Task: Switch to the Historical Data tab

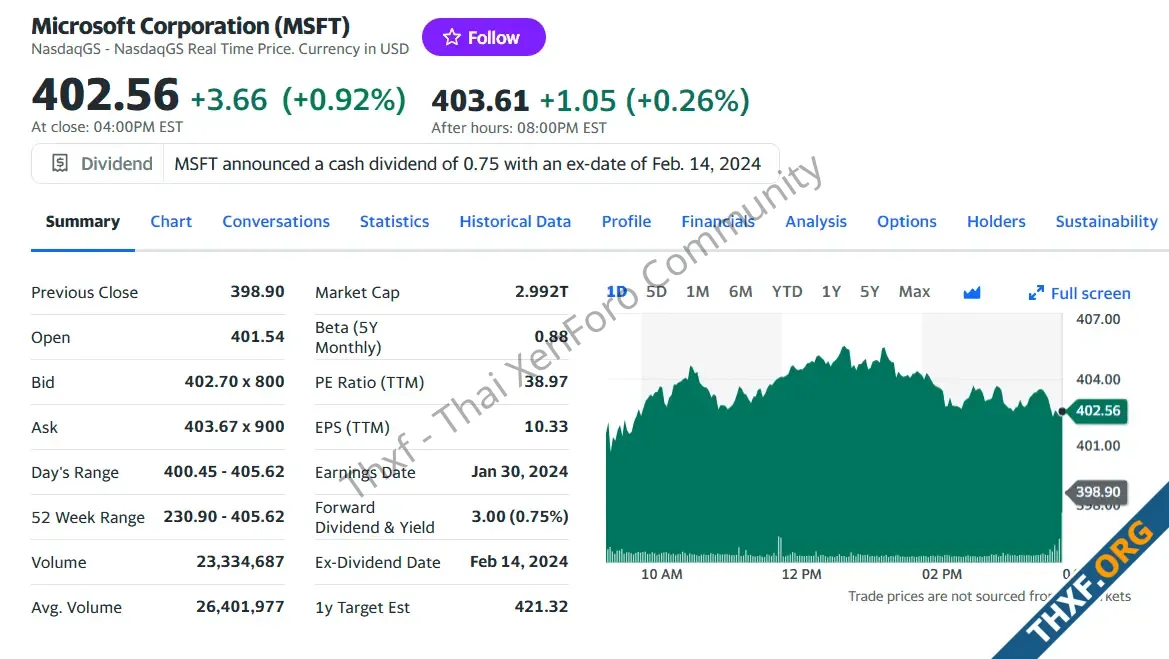Action: [515, 222]
